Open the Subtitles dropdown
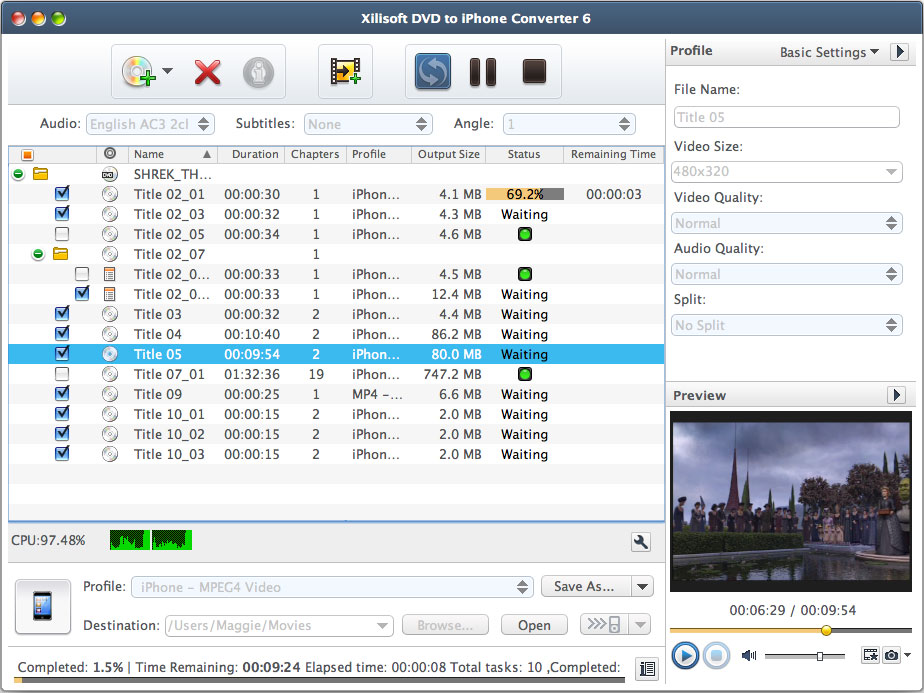924x693 pixels. coord(368,124)
